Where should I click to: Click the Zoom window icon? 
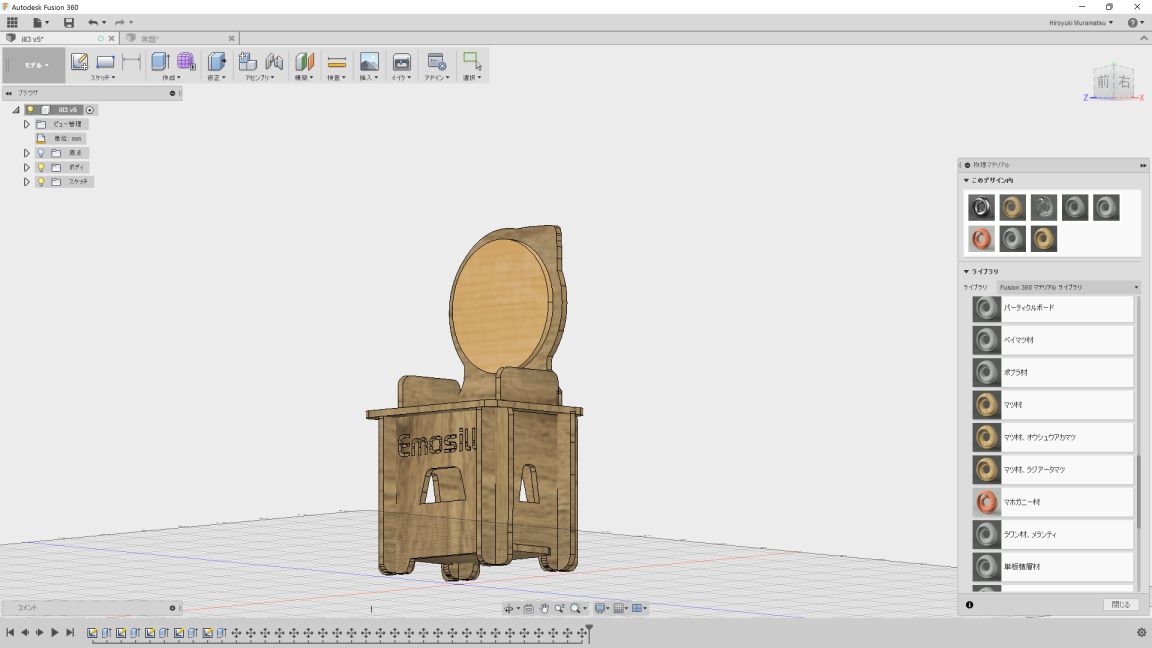560,608
